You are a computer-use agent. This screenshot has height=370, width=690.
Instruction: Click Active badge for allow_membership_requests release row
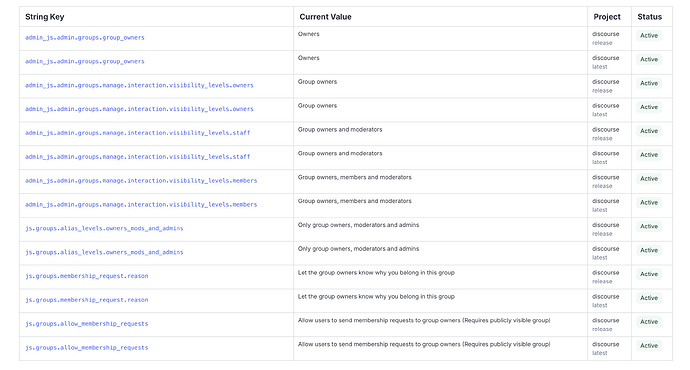pos(649,322)
